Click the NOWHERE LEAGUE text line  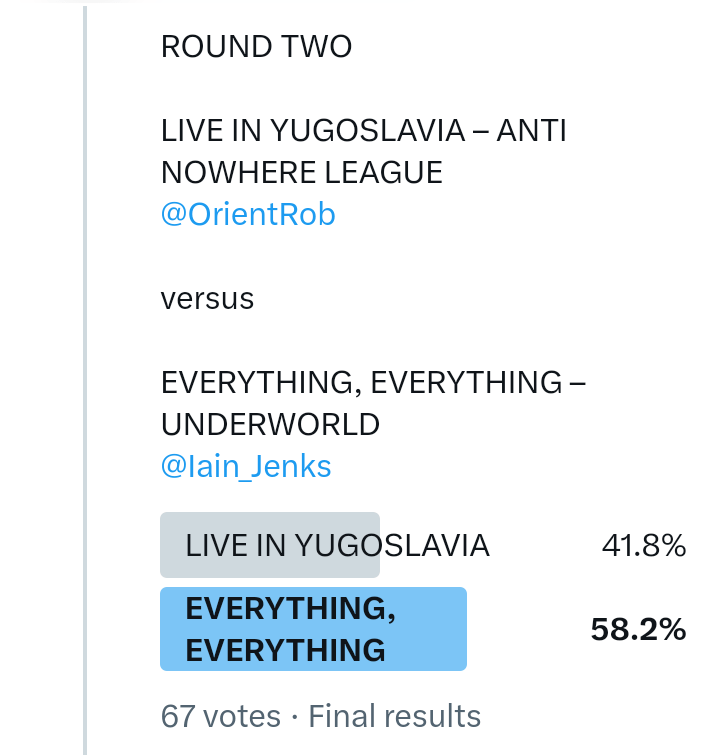301,173
